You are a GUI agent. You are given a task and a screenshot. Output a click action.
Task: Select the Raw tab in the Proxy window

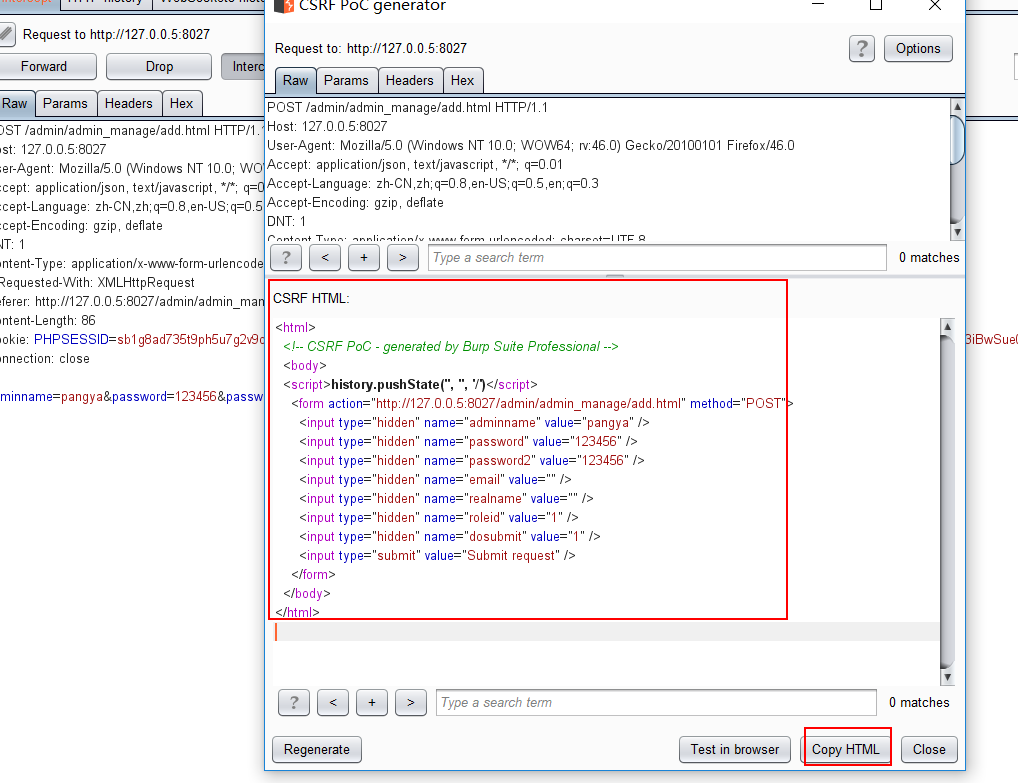(x=14, y=104)
